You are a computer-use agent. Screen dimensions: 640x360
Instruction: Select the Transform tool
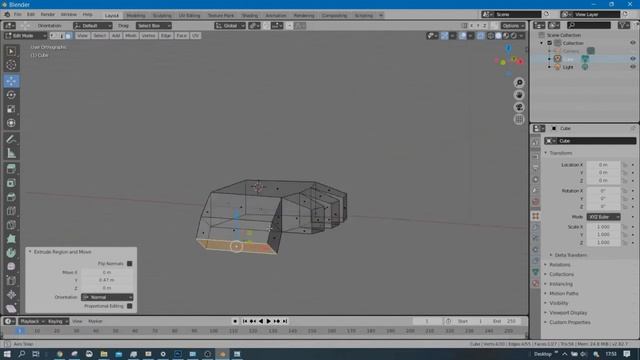11,123
